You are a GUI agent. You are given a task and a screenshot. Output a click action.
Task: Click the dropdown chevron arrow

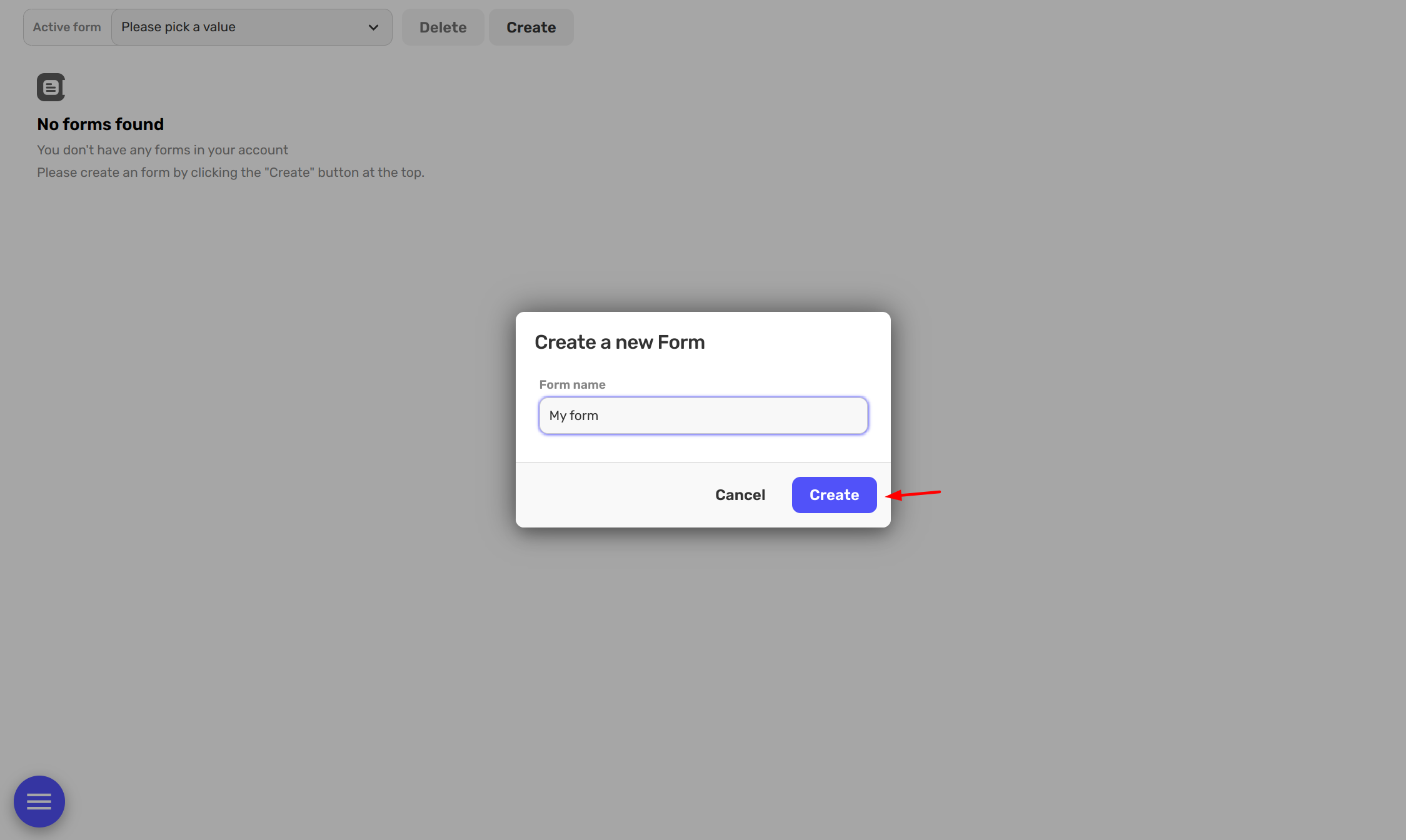click(373, 27)
